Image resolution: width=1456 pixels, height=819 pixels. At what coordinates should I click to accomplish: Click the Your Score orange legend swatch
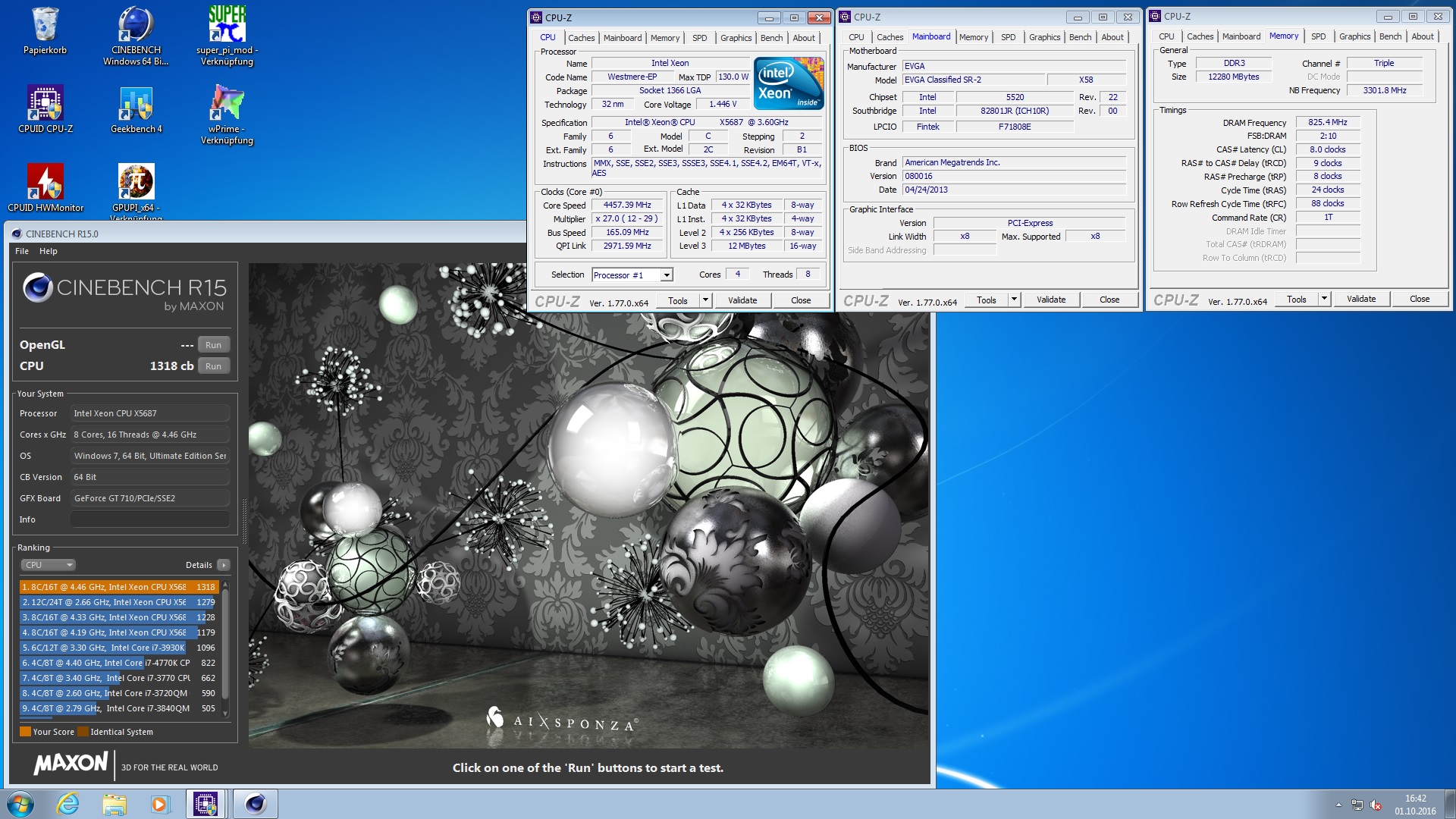pyautogui.click(x=25, y=732)
